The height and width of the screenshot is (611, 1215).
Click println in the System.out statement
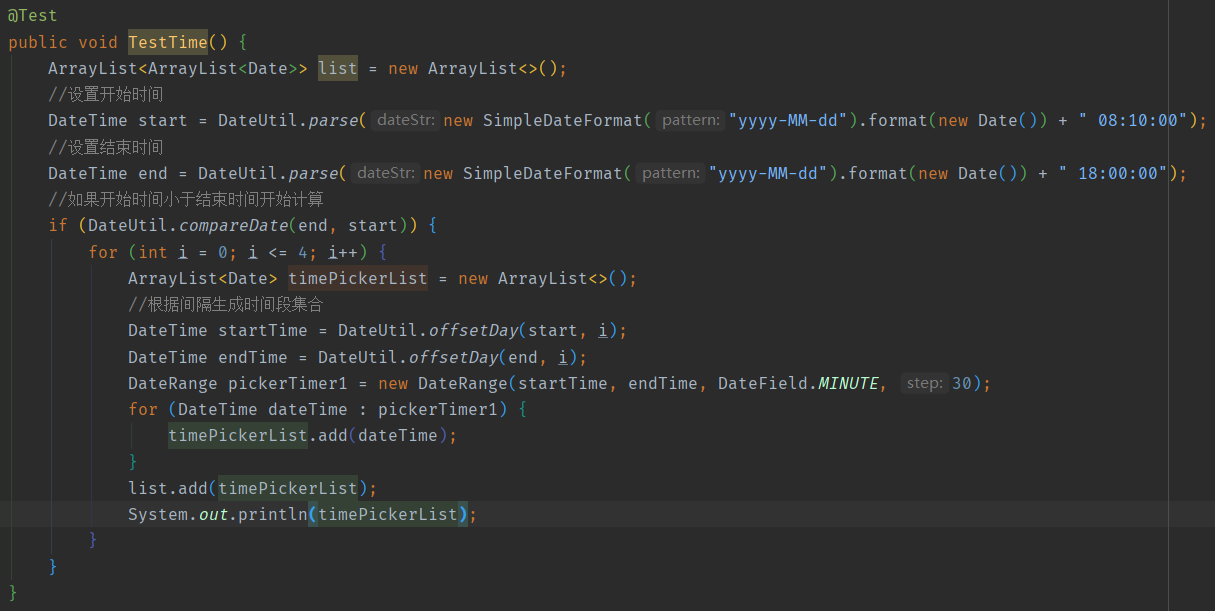(x=273, y=514)
